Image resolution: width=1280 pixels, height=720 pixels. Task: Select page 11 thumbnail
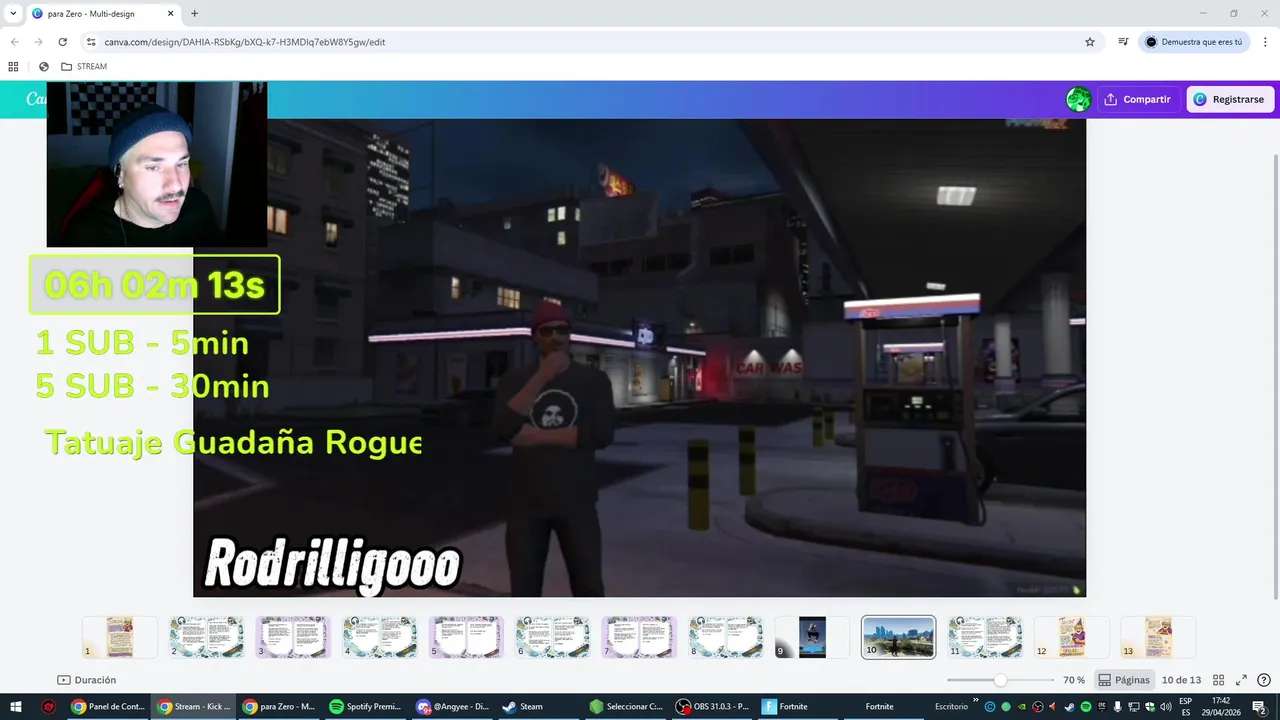click(x=985, y=637)
